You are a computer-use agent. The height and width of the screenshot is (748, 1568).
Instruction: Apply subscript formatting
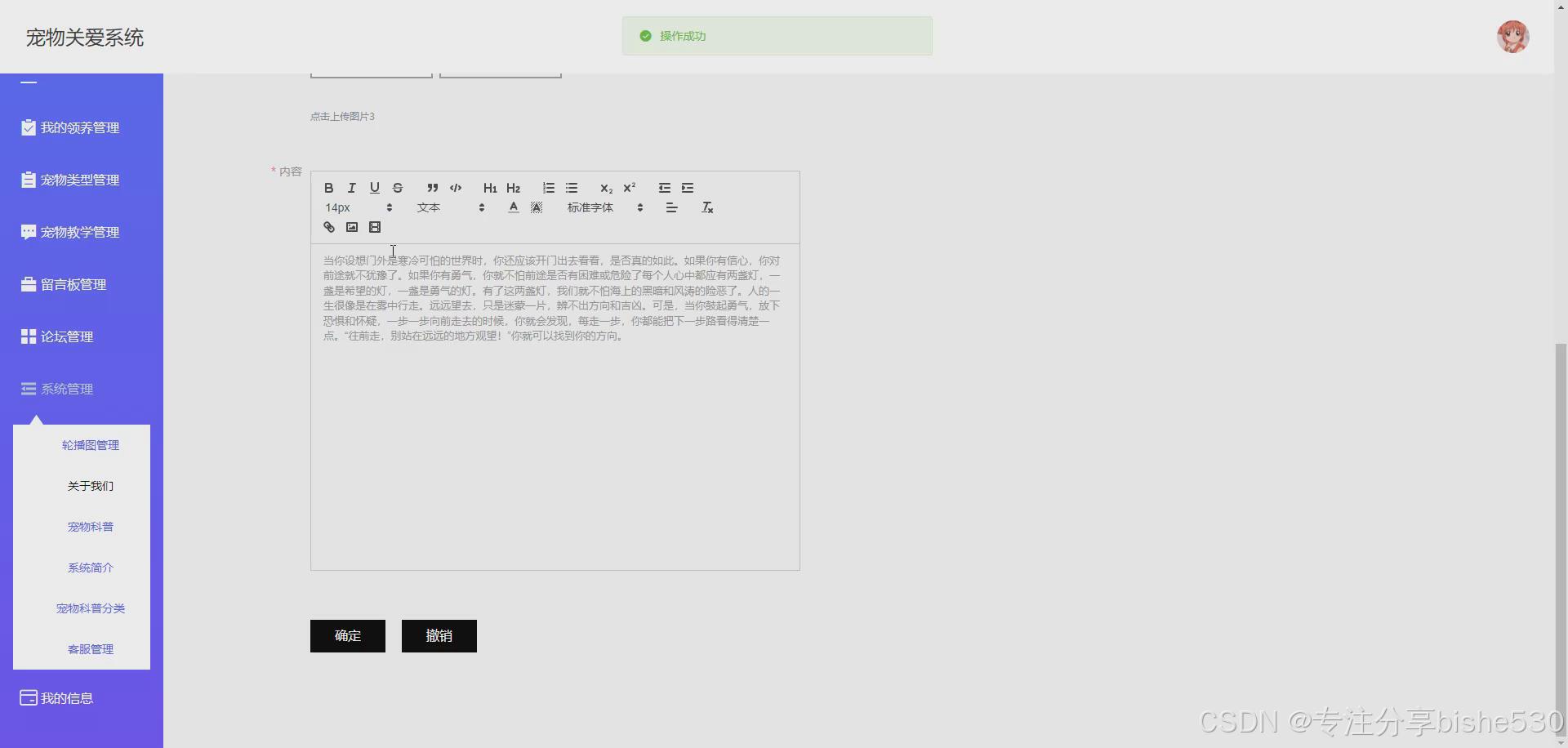(605, 188)
